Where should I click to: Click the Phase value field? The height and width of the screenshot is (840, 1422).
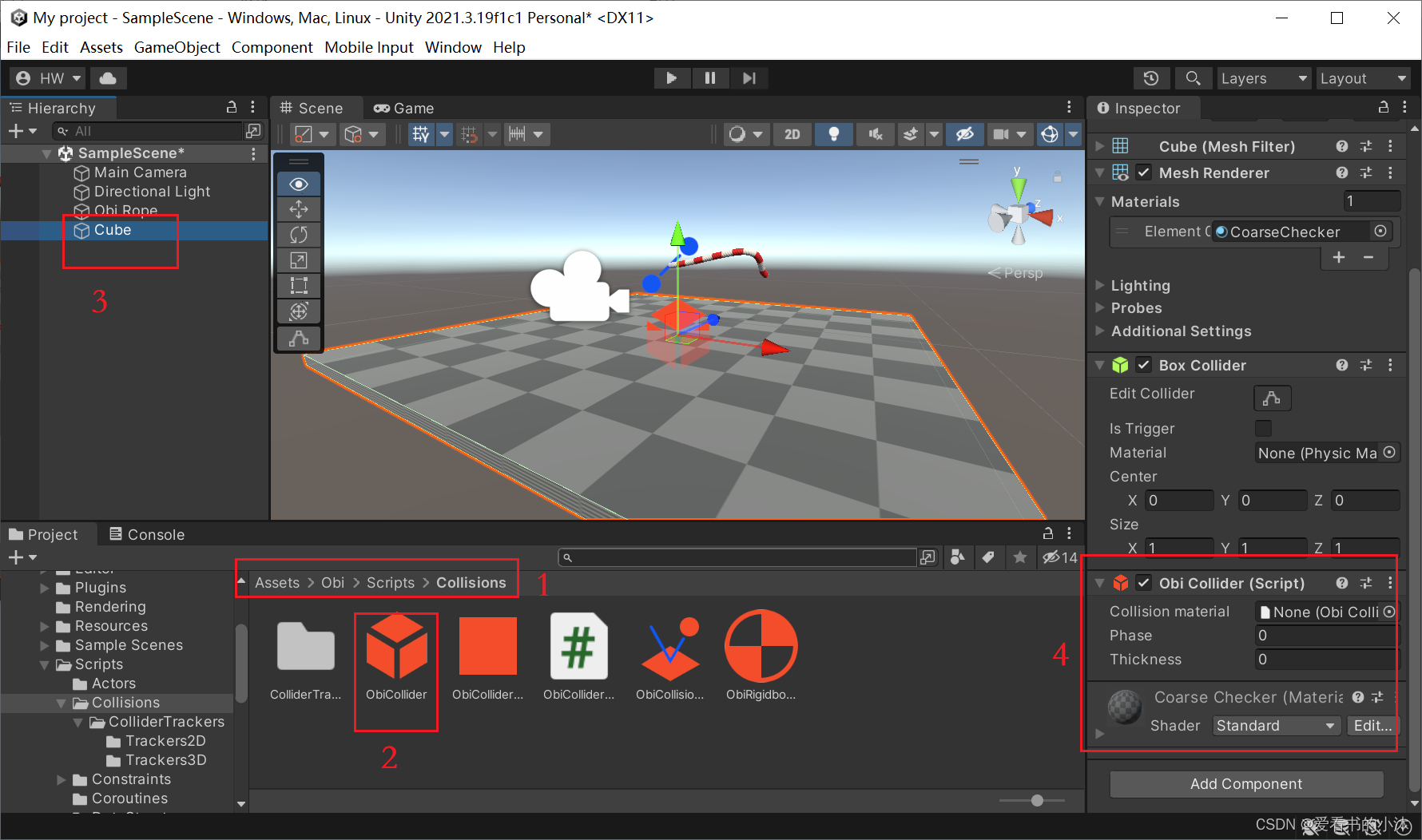[x=1327, y=636]
